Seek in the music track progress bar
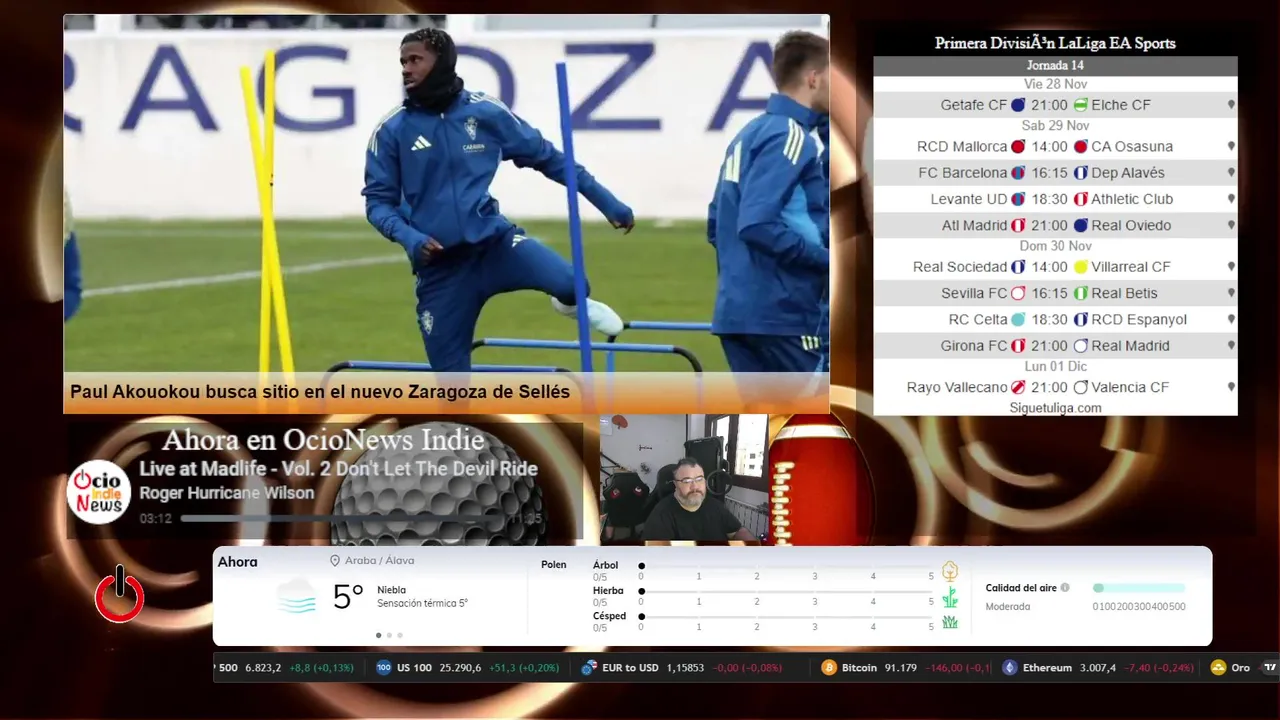This screenshot has width=1280, height=720. [343, 519]
